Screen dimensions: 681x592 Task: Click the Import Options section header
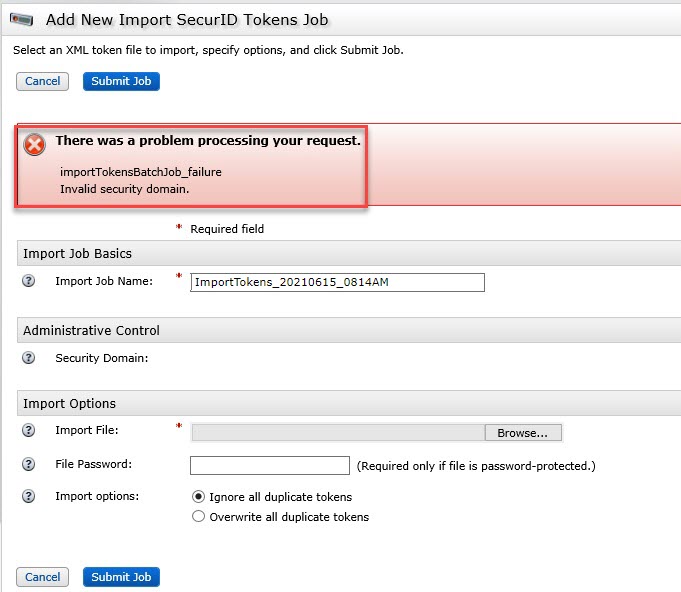pyautogui.click(x=69, y=404)
